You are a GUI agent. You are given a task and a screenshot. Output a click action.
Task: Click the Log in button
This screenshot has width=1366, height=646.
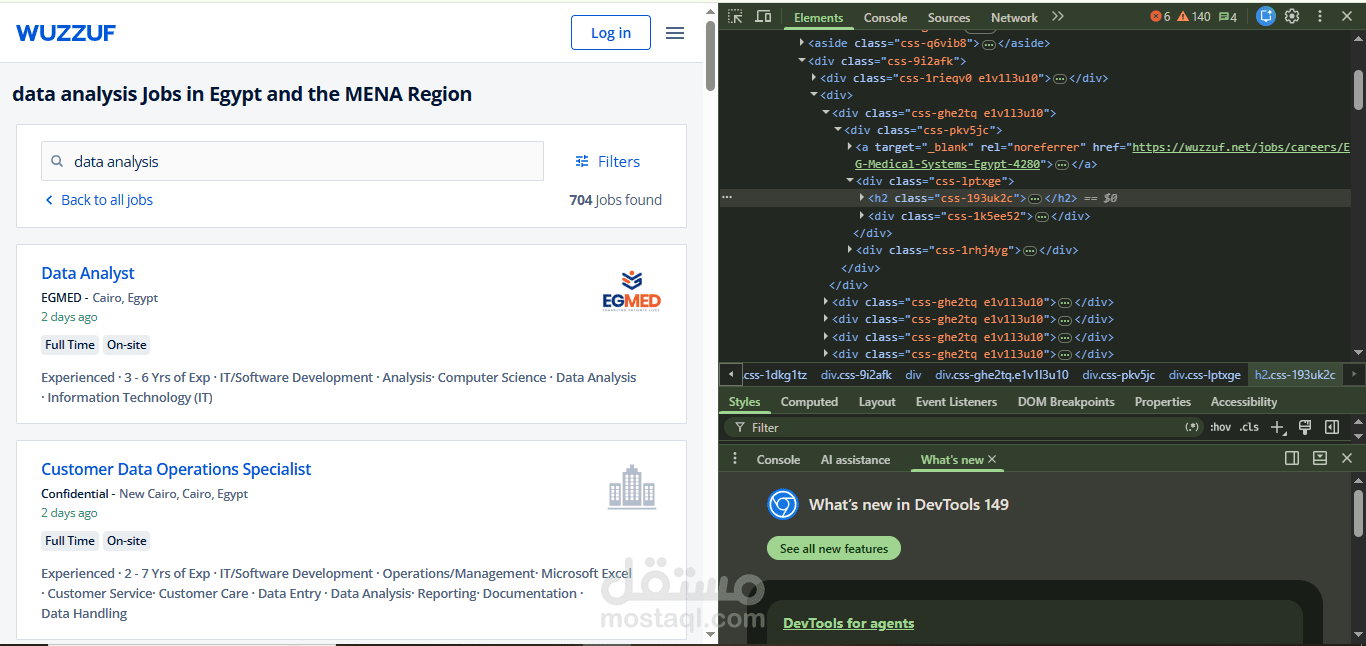(x=611, y=32)
